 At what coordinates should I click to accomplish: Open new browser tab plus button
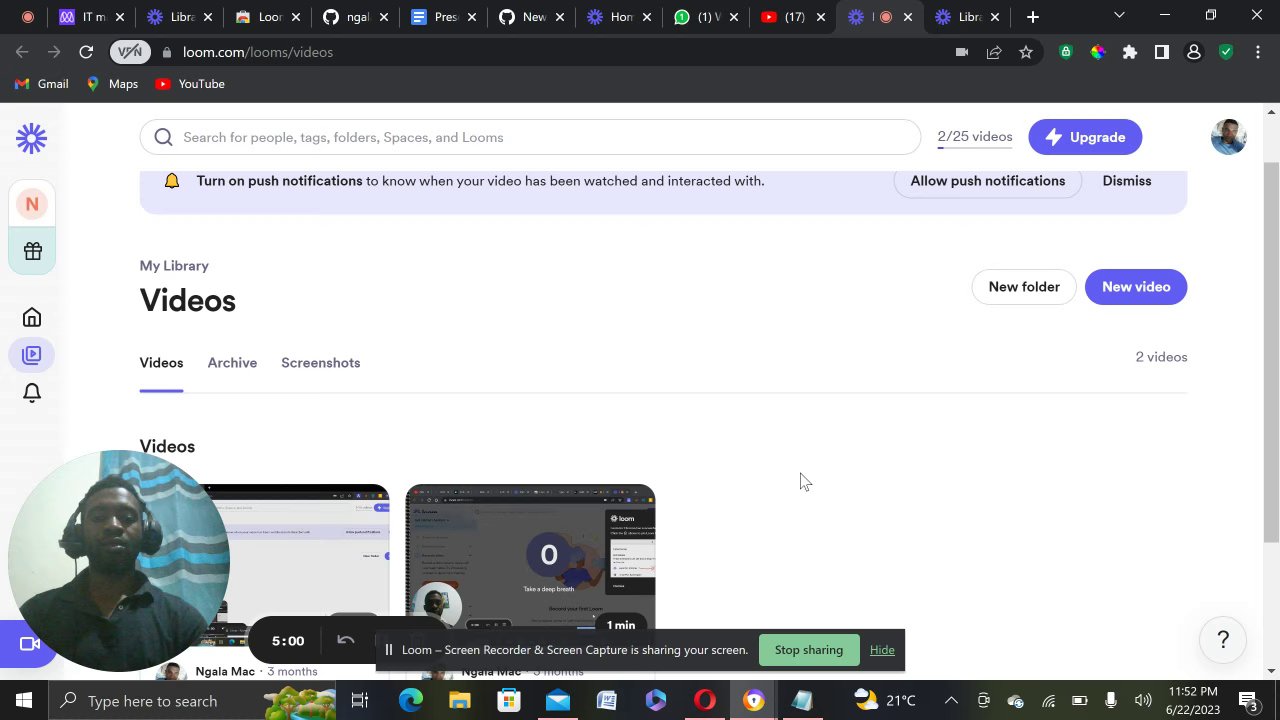(x=1033, y=17)
